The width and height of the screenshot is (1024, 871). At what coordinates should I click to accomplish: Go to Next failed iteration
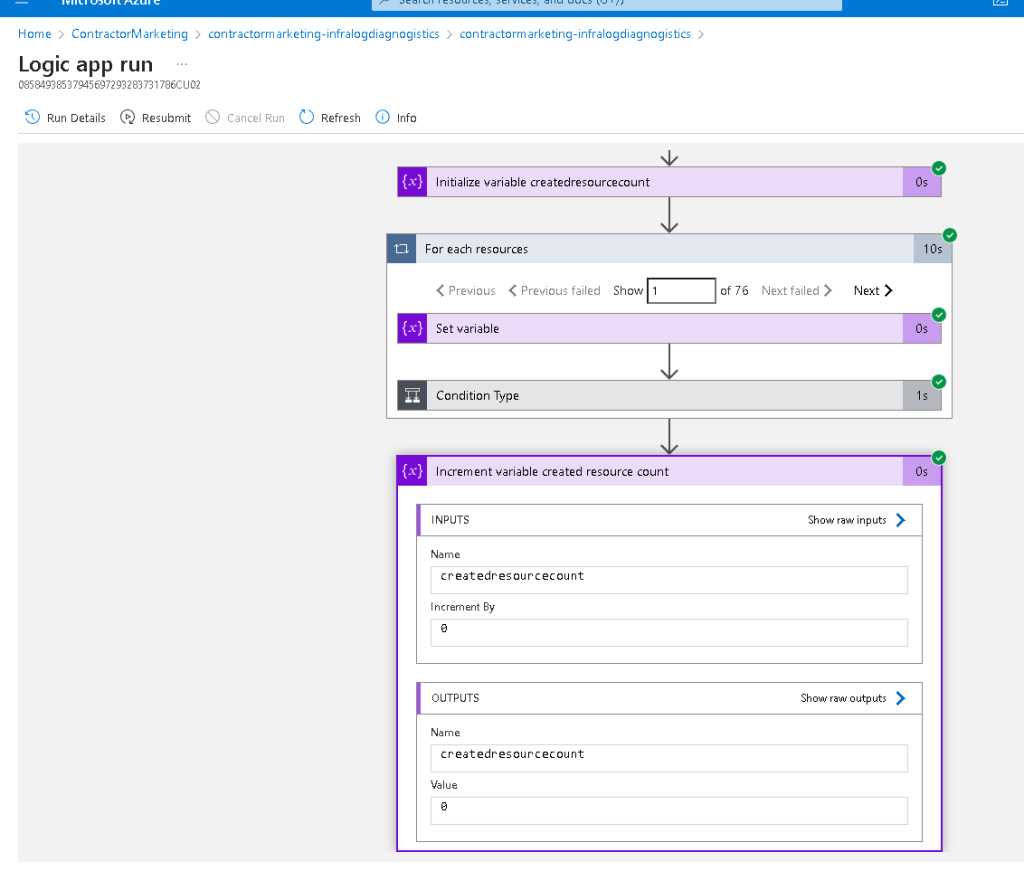[x=797, y=291]
